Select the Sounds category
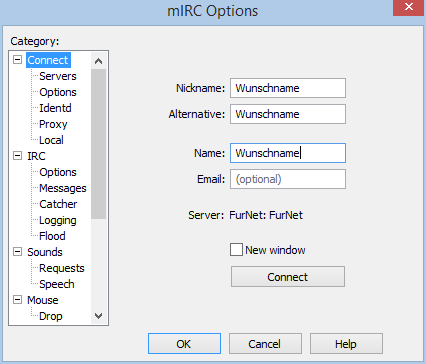 click(x=45, y=252)
